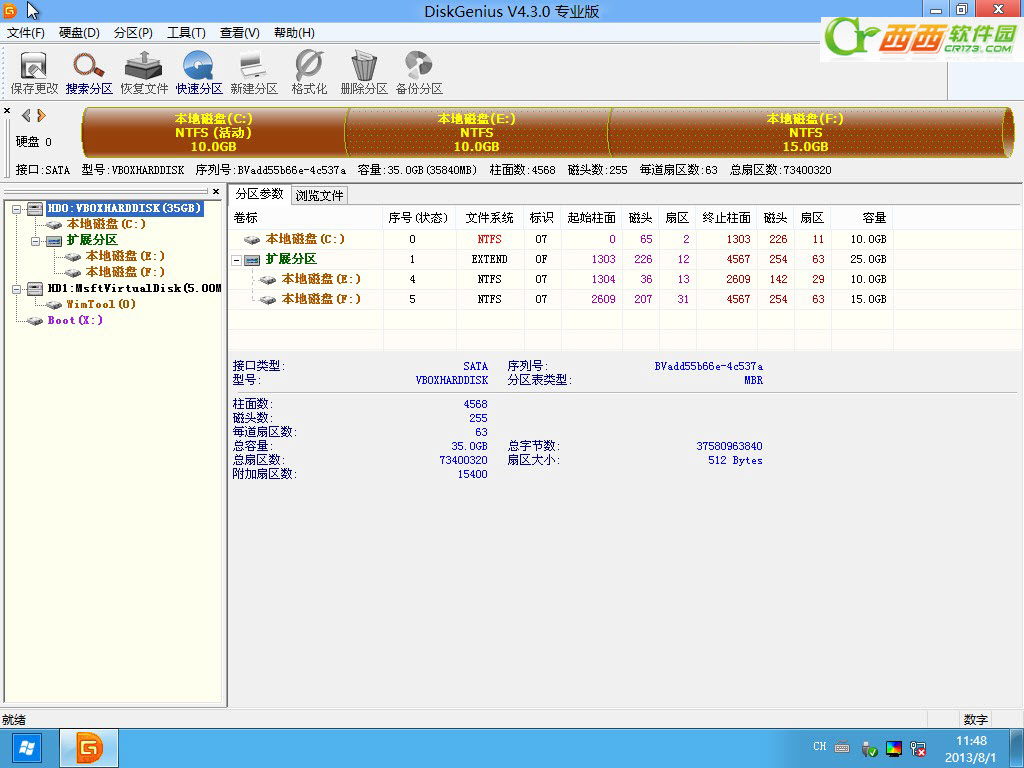Viewport: 1024px width, 768px height.
Task: Click the 终止柱面 column header
Action: (726, 218)
